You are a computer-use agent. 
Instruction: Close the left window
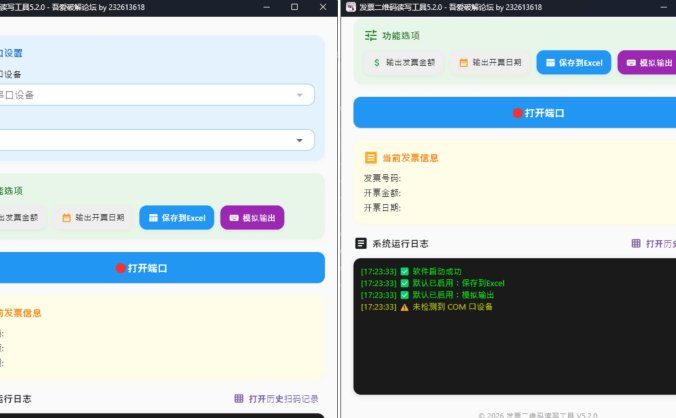point(323,7)
